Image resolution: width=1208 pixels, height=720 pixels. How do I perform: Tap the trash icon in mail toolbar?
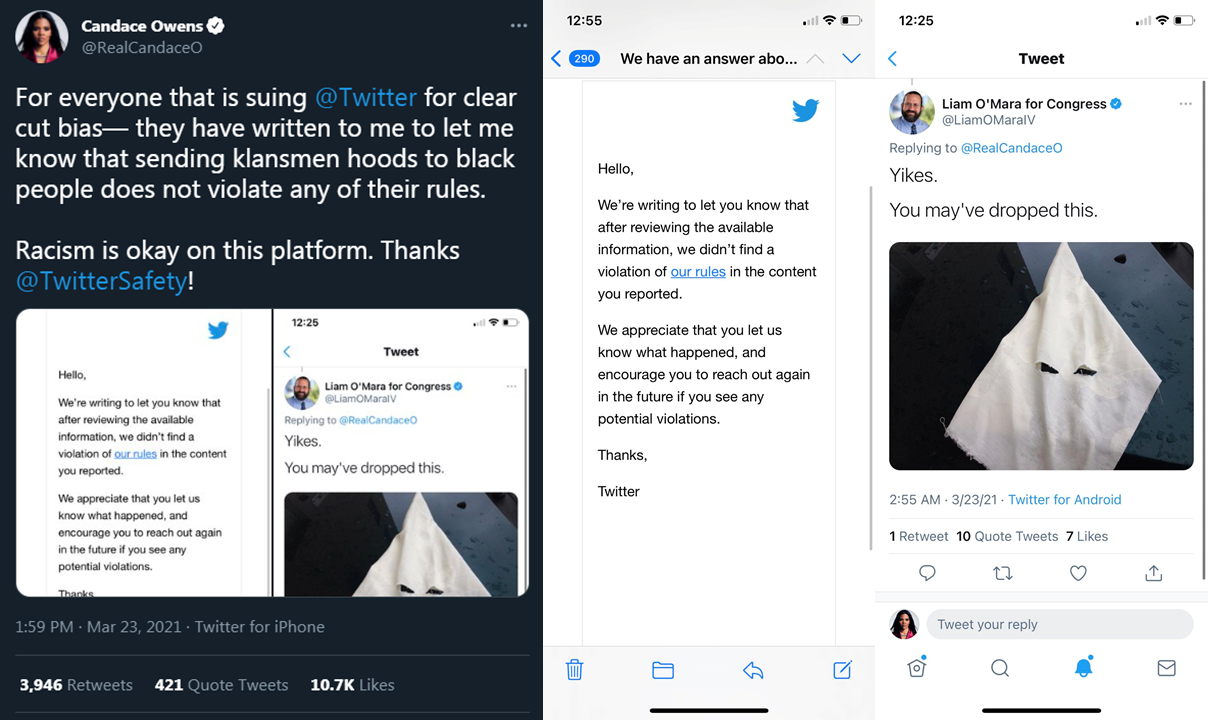574,670
